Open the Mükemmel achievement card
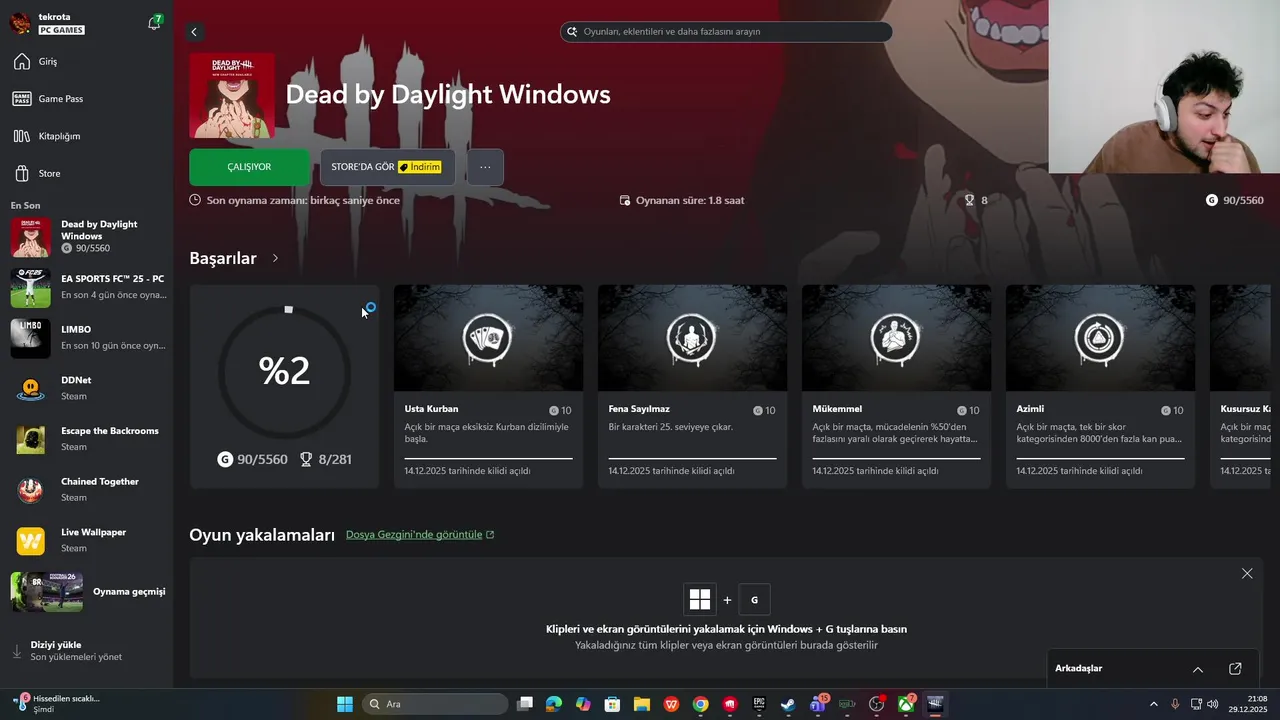The image size is (1280, 720). coord(896,386)
